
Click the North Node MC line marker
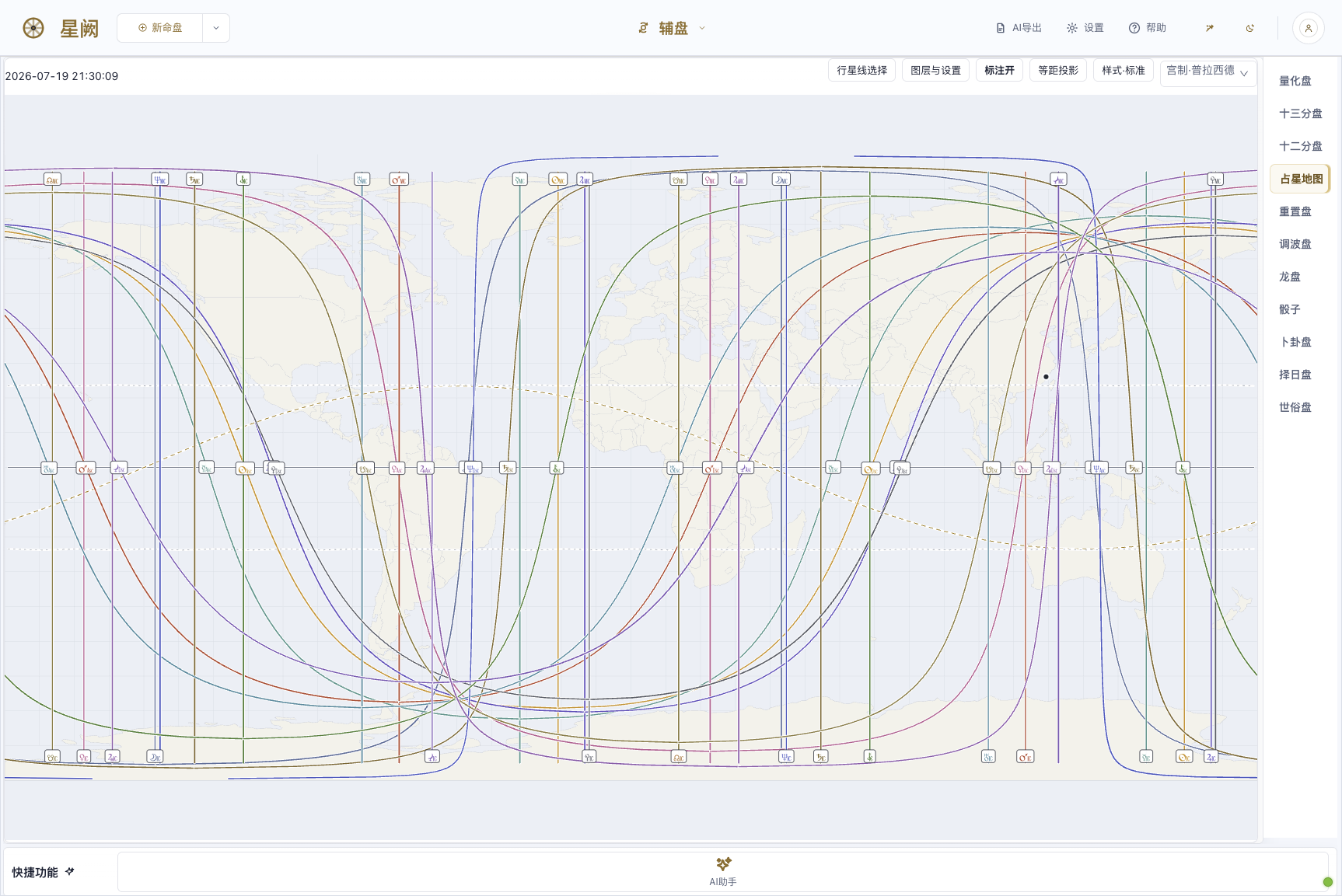coord(52,180)
